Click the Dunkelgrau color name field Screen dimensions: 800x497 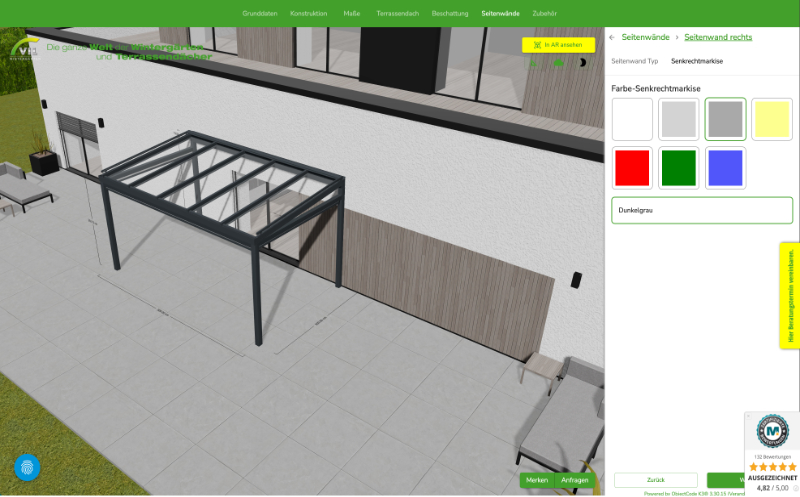coord(702,211)
